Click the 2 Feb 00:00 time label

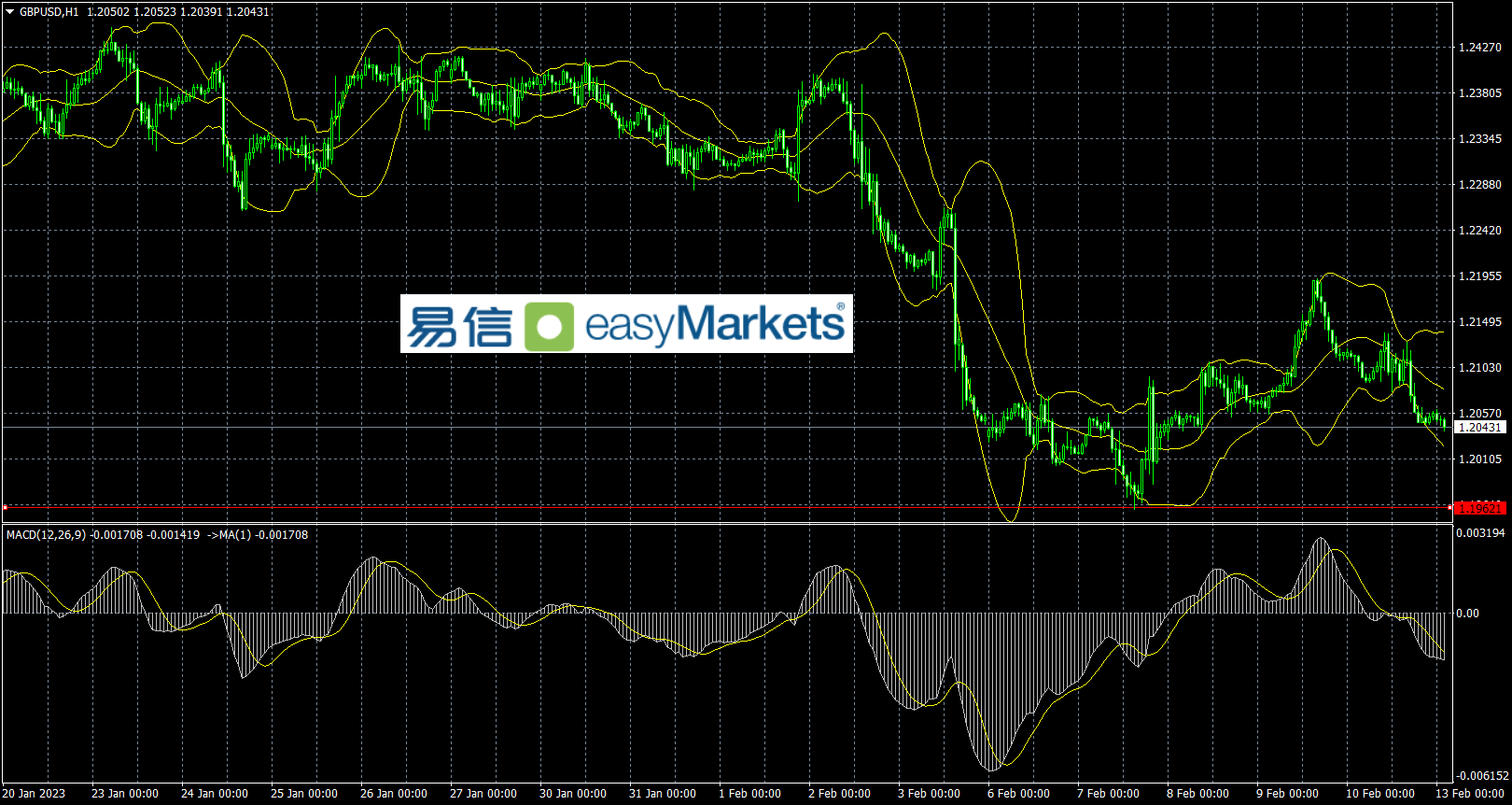point(840,794)
